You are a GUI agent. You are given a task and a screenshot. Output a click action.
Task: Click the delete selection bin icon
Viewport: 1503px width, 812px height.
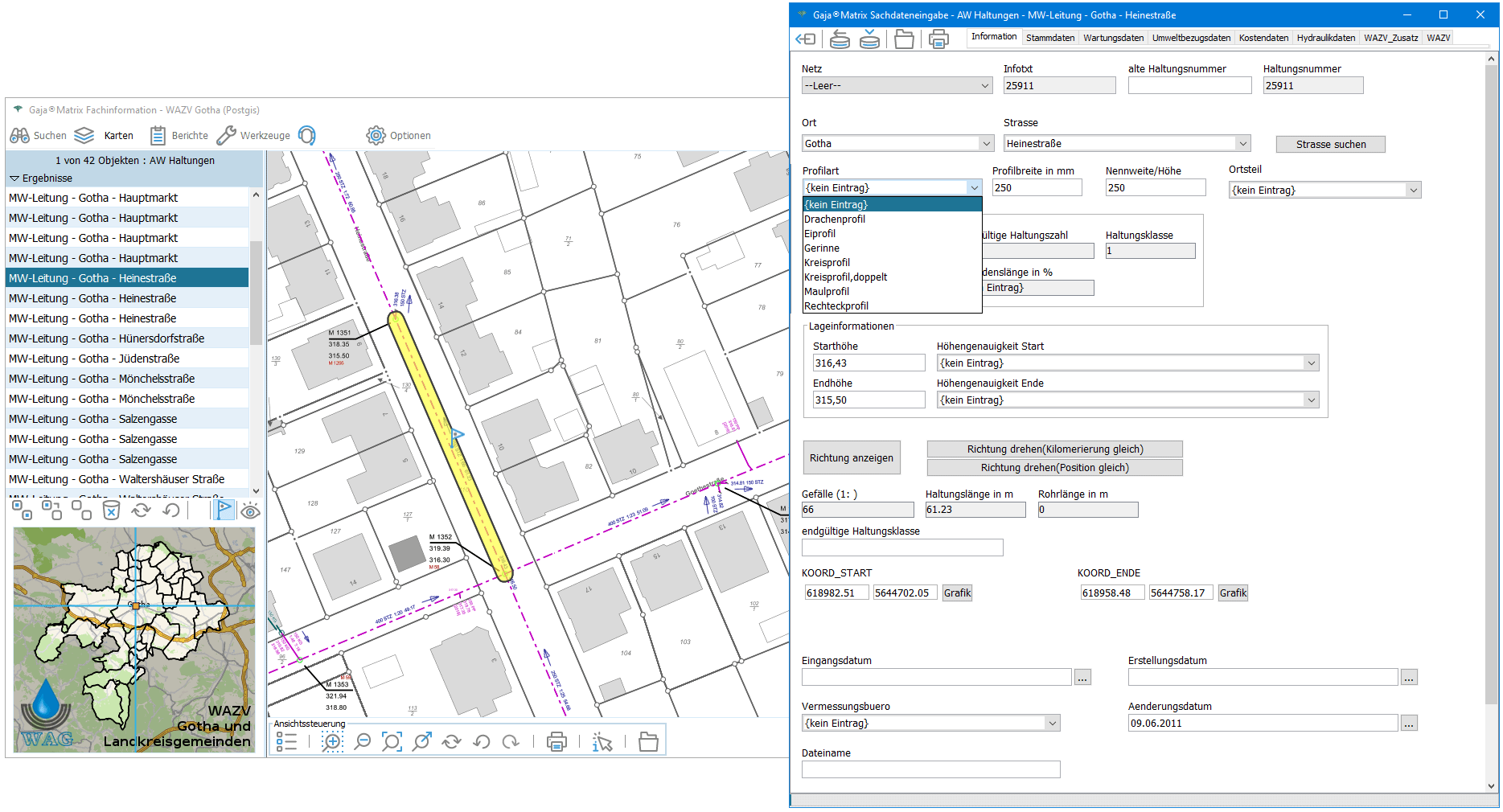pyautogui.click(x=111, y=511)
